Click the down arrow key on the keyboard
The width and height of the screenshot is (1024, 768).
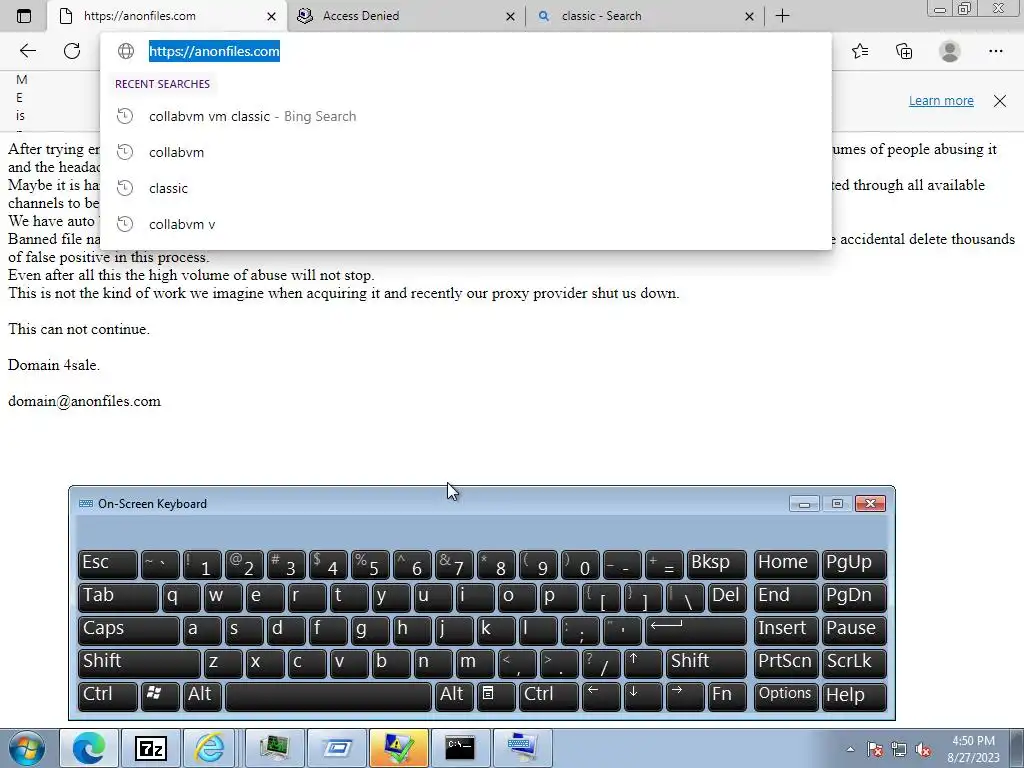643,696
